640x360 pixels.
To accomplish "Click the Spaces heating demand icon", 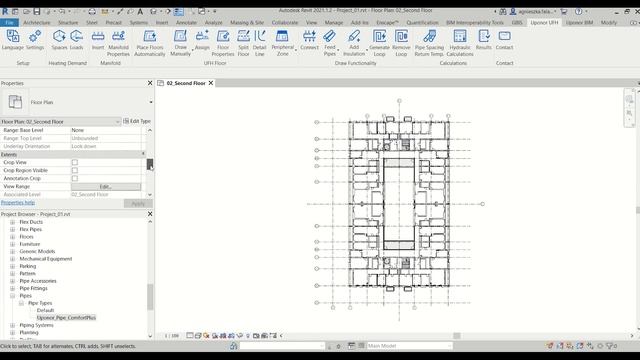I will coord(59,40).
